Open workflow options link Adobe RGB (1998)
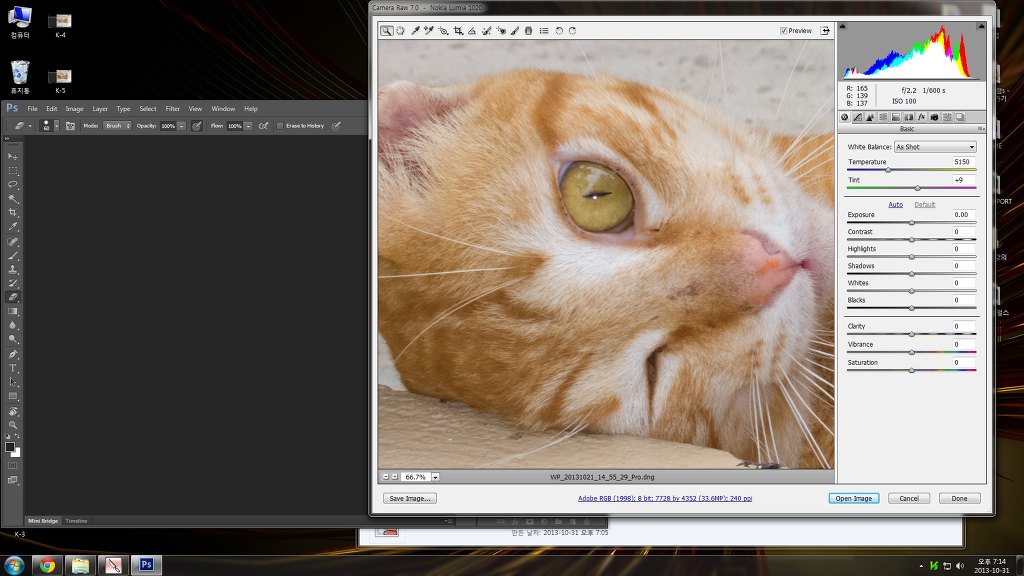Viewport: 1024px width, 576px height. click(664, 498)
